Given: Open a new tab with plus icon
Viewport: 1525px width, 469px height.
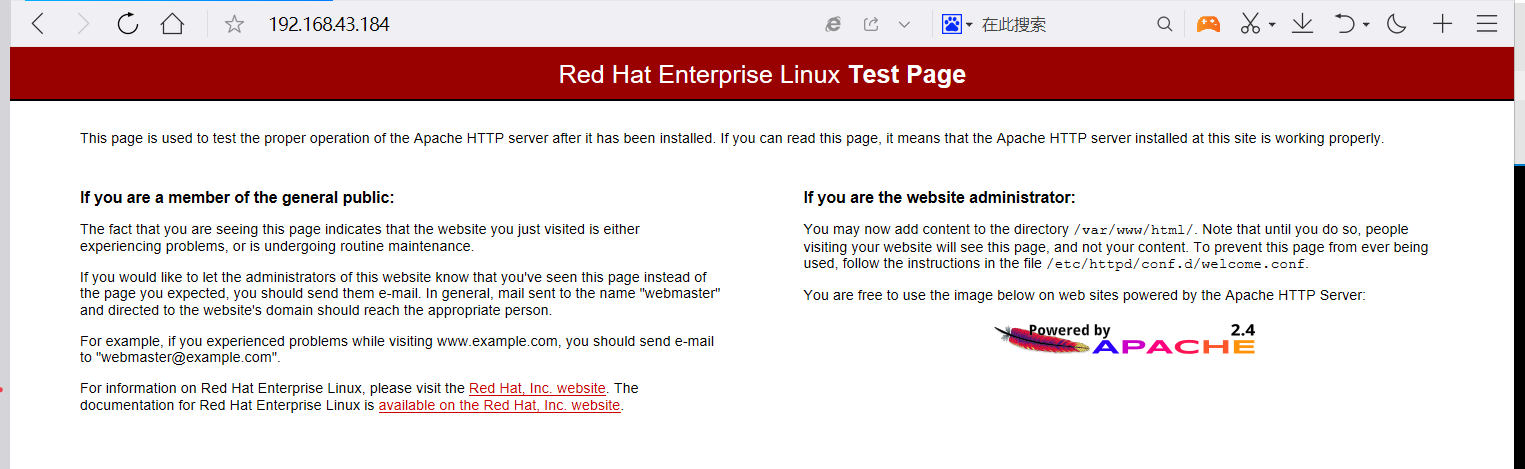Looking at the screenshot, I should point(1442,24).
